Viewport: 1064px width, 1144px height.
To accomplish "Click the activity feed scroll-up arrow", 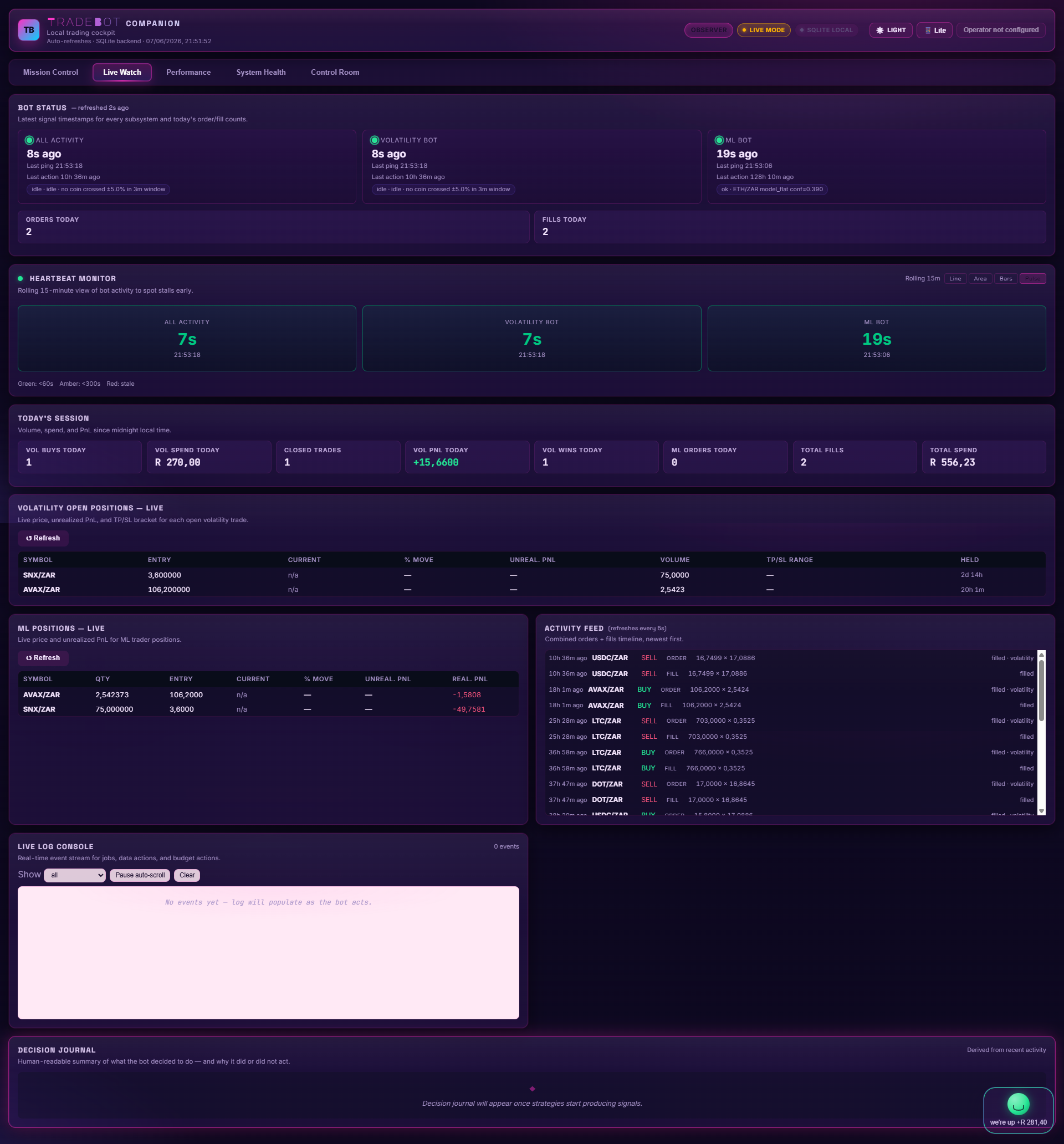I will [1041, 655].
